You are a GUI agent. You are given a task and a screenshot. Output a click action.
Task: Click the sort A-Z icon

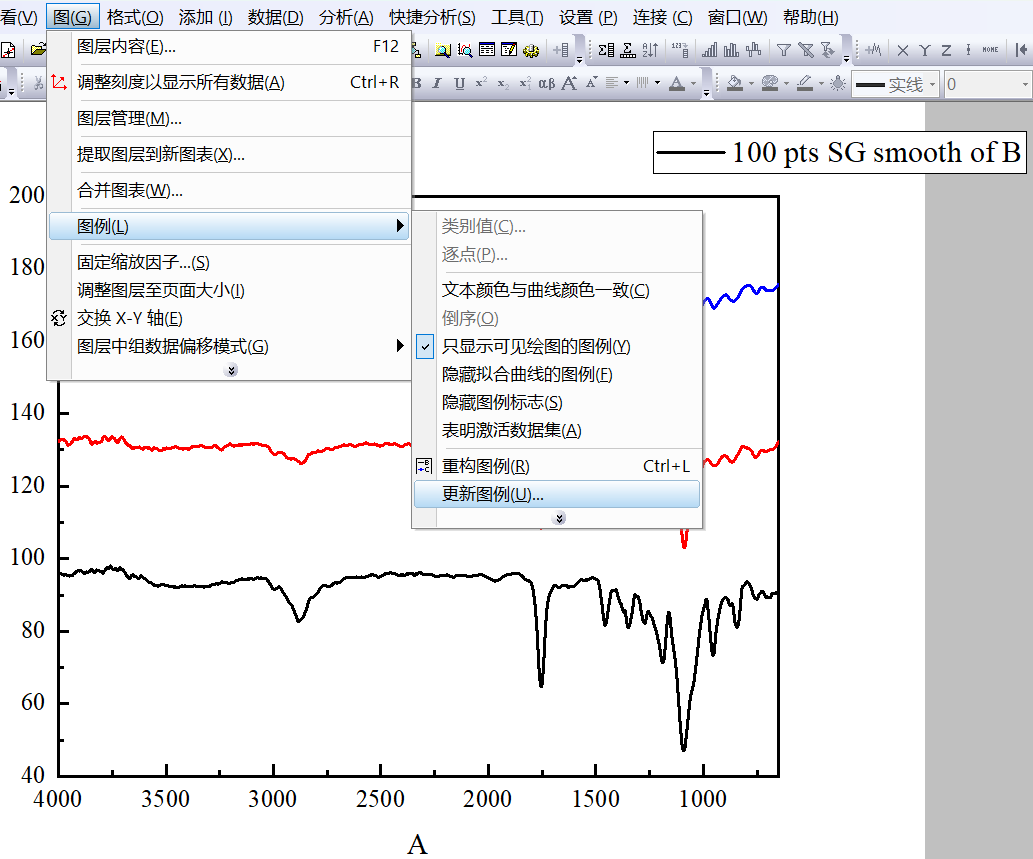tap(650, 50)
